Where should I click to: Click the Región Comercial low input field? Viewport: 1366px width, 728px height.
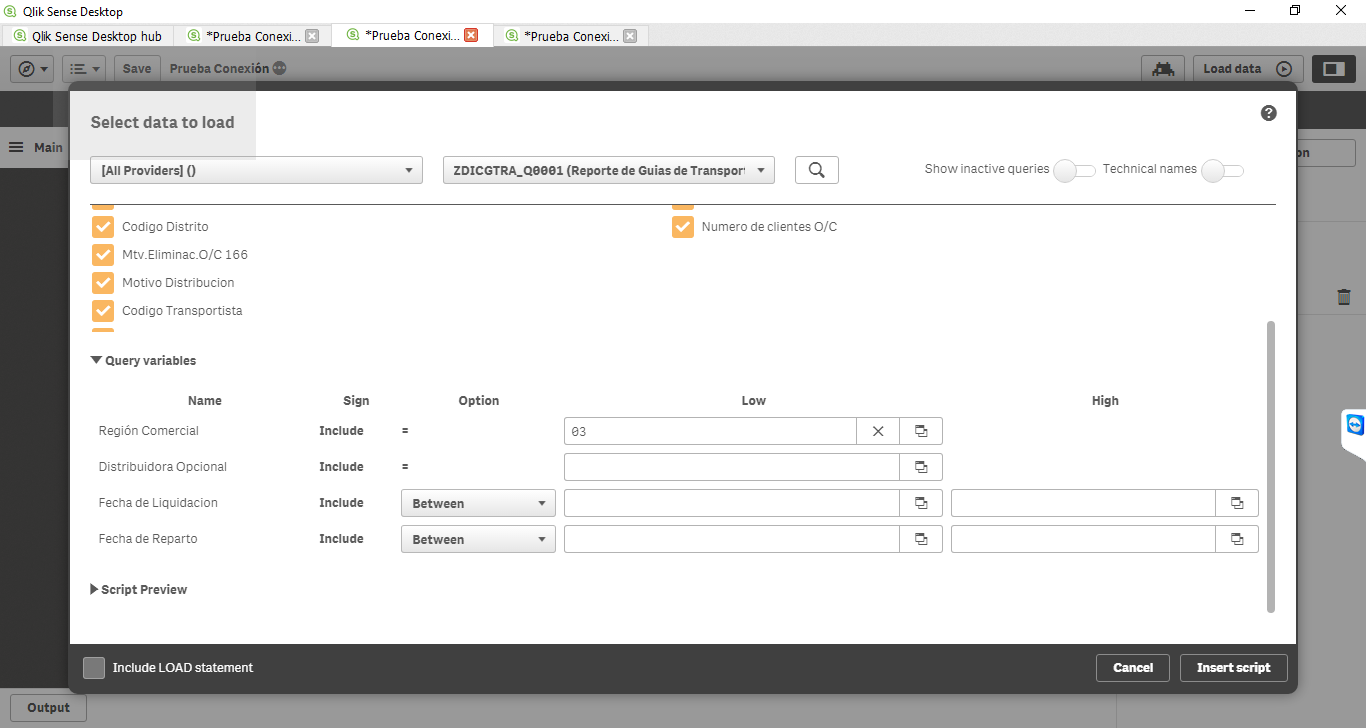(x=710, y=431)
